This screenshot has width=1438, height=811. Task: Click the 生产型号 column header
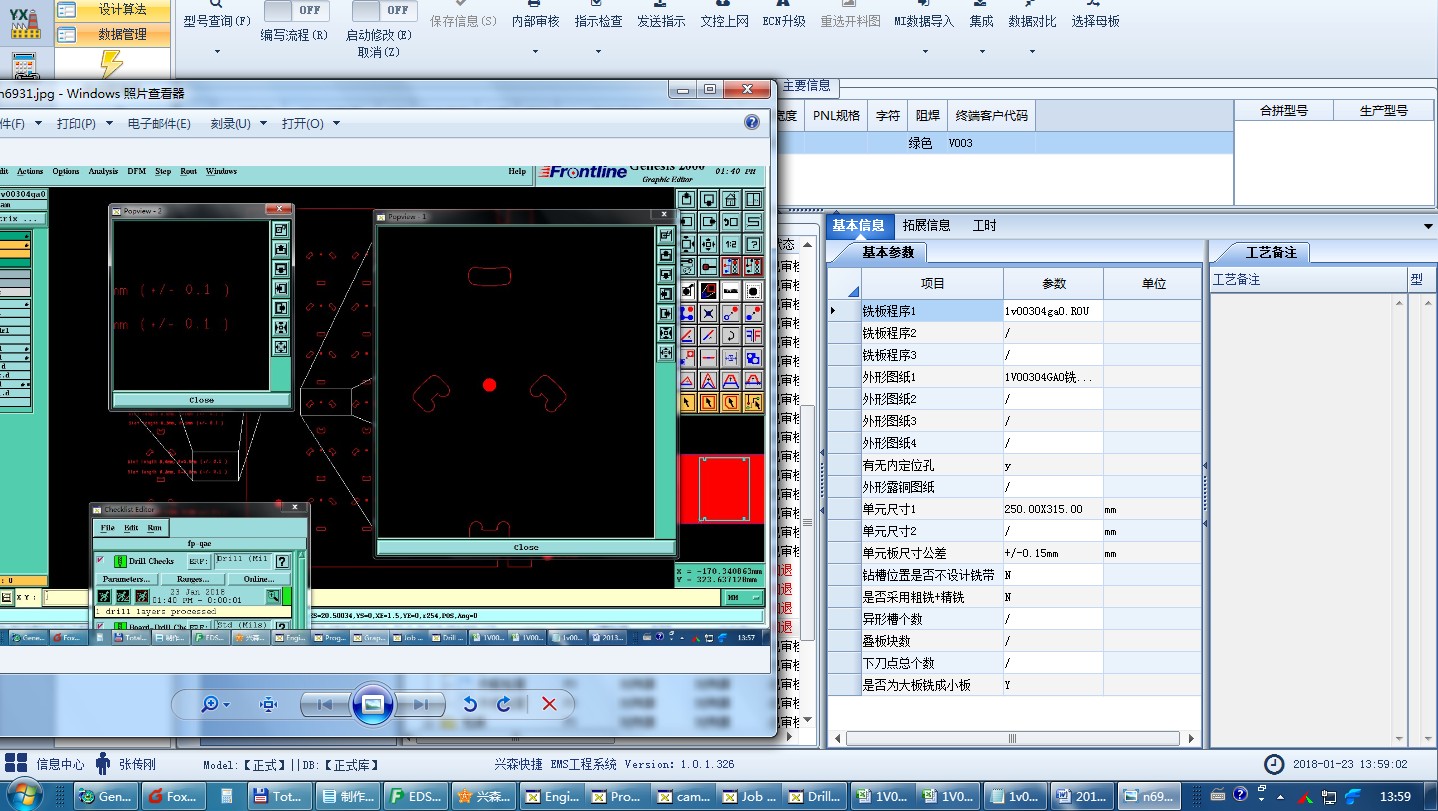[1384, 110]
